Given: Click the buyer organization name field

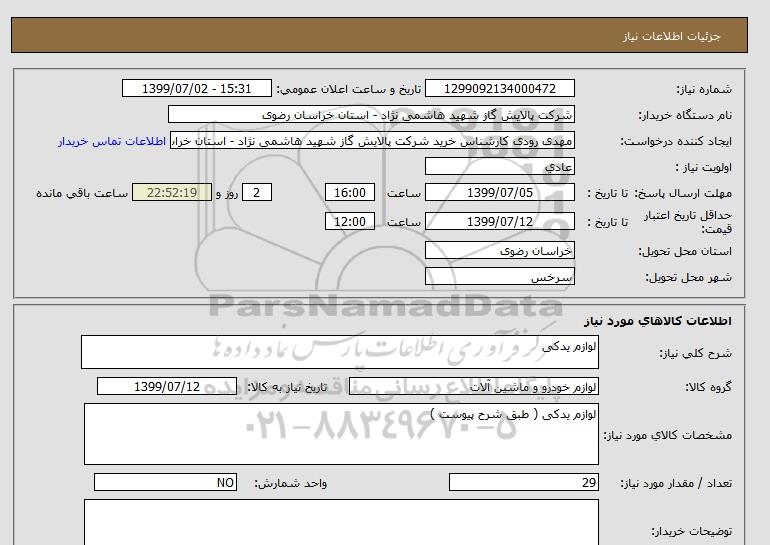Looking at the screenshot, I should click(371, 114).
